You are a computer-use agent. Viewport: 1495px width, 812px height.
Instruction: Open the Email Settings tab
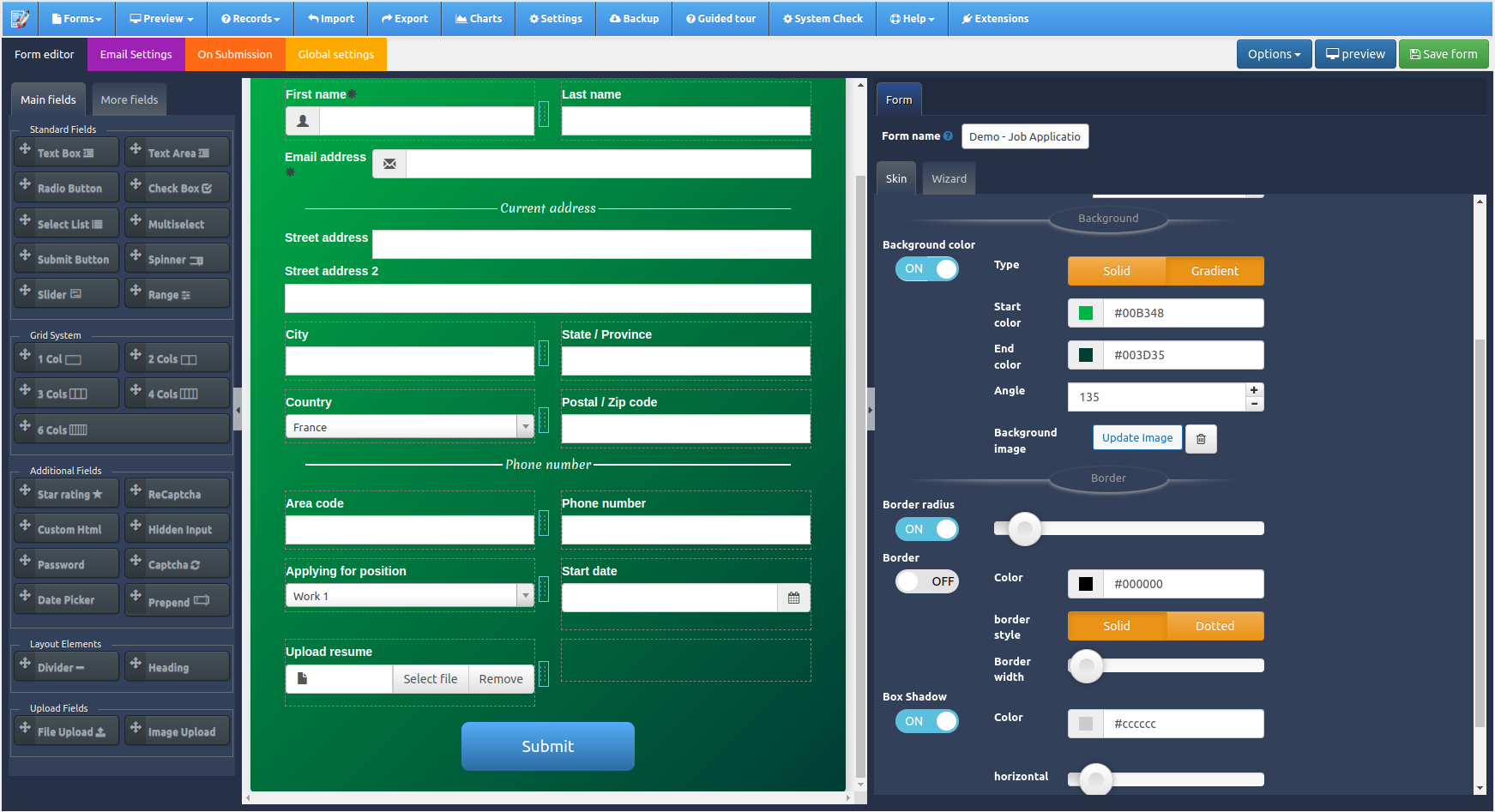pos(135,54)
